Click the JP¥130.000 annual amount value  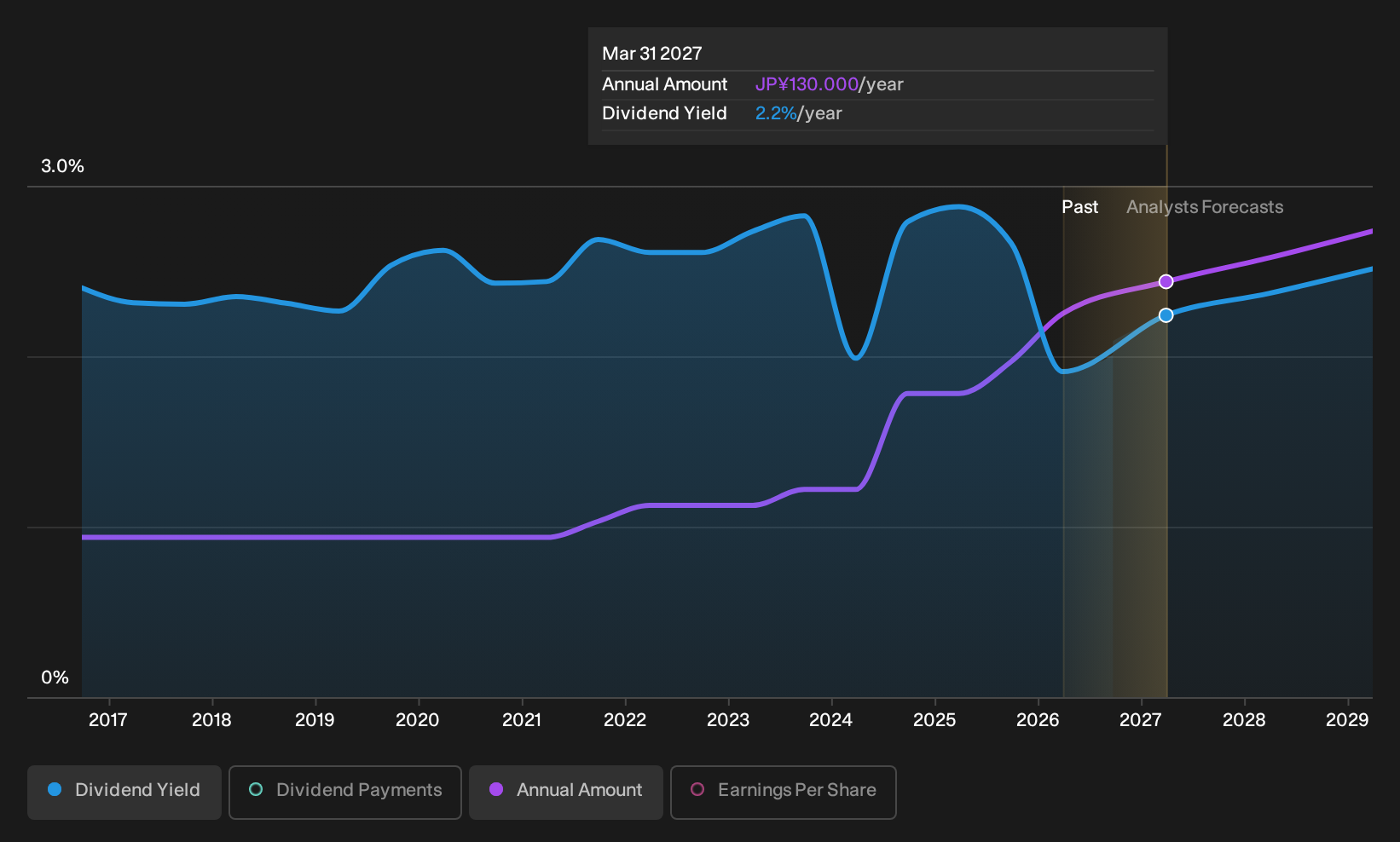click(x=807, y=84)
